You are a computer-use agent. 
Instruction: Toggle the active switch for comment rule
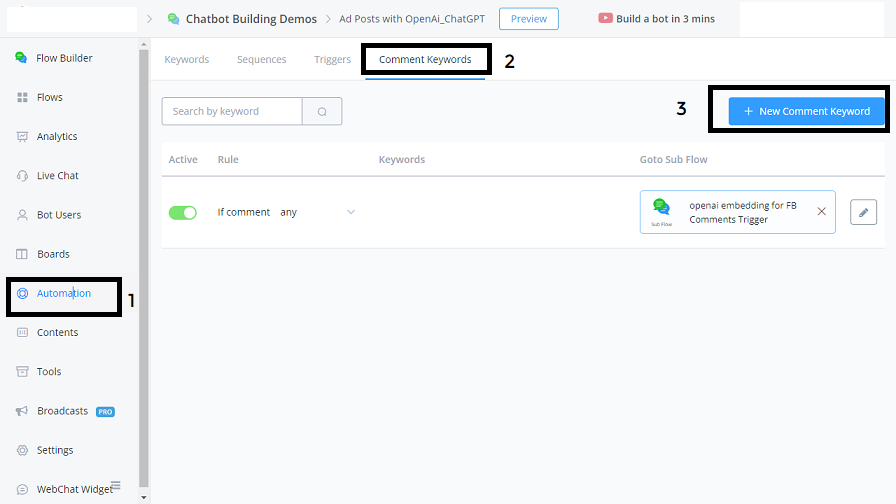pos(183,212)
